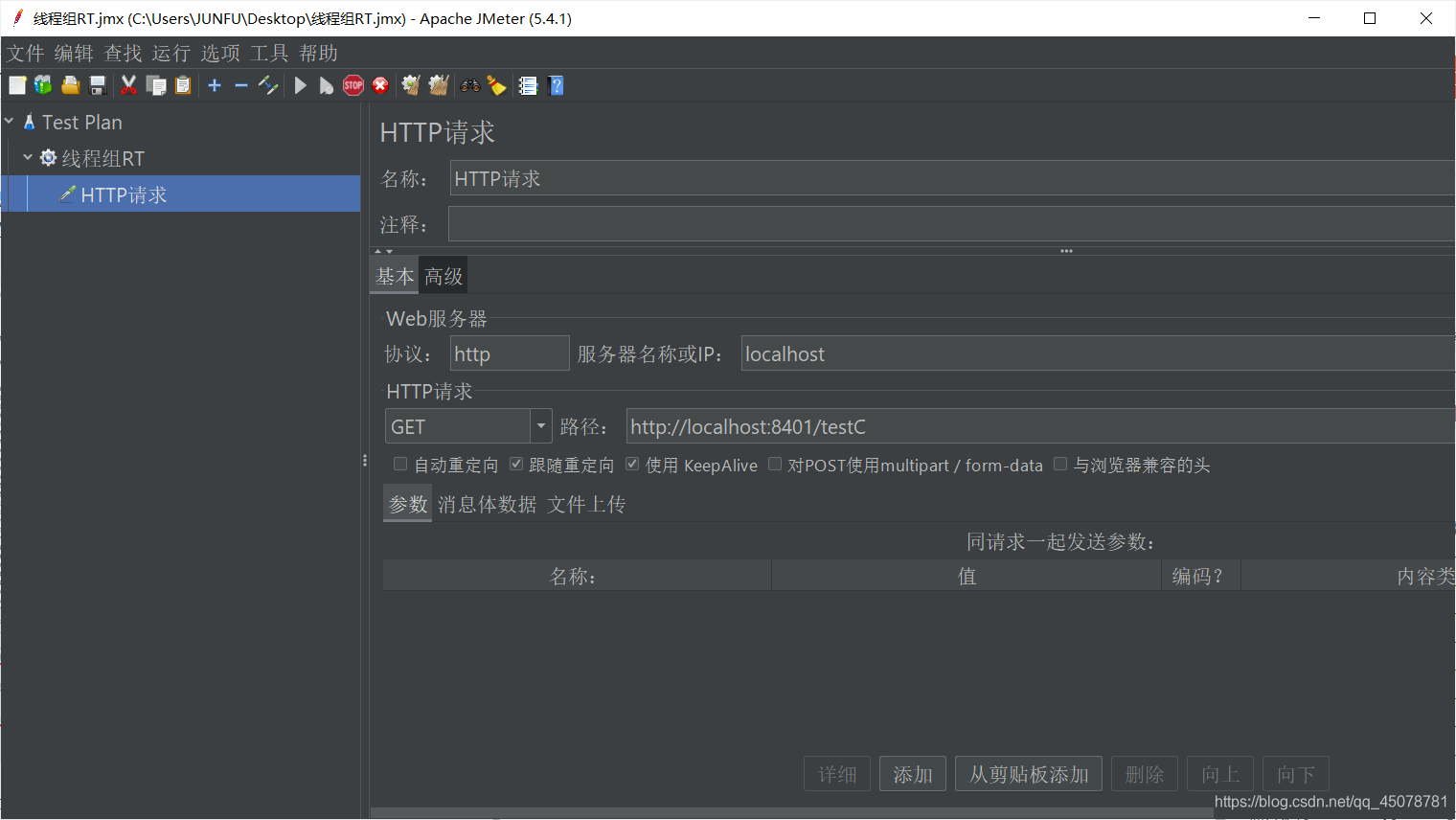Viewport: 1456px width, 820px height.
Task: Paste from clipboard toolbar icon
Action: tap(182, 85)
